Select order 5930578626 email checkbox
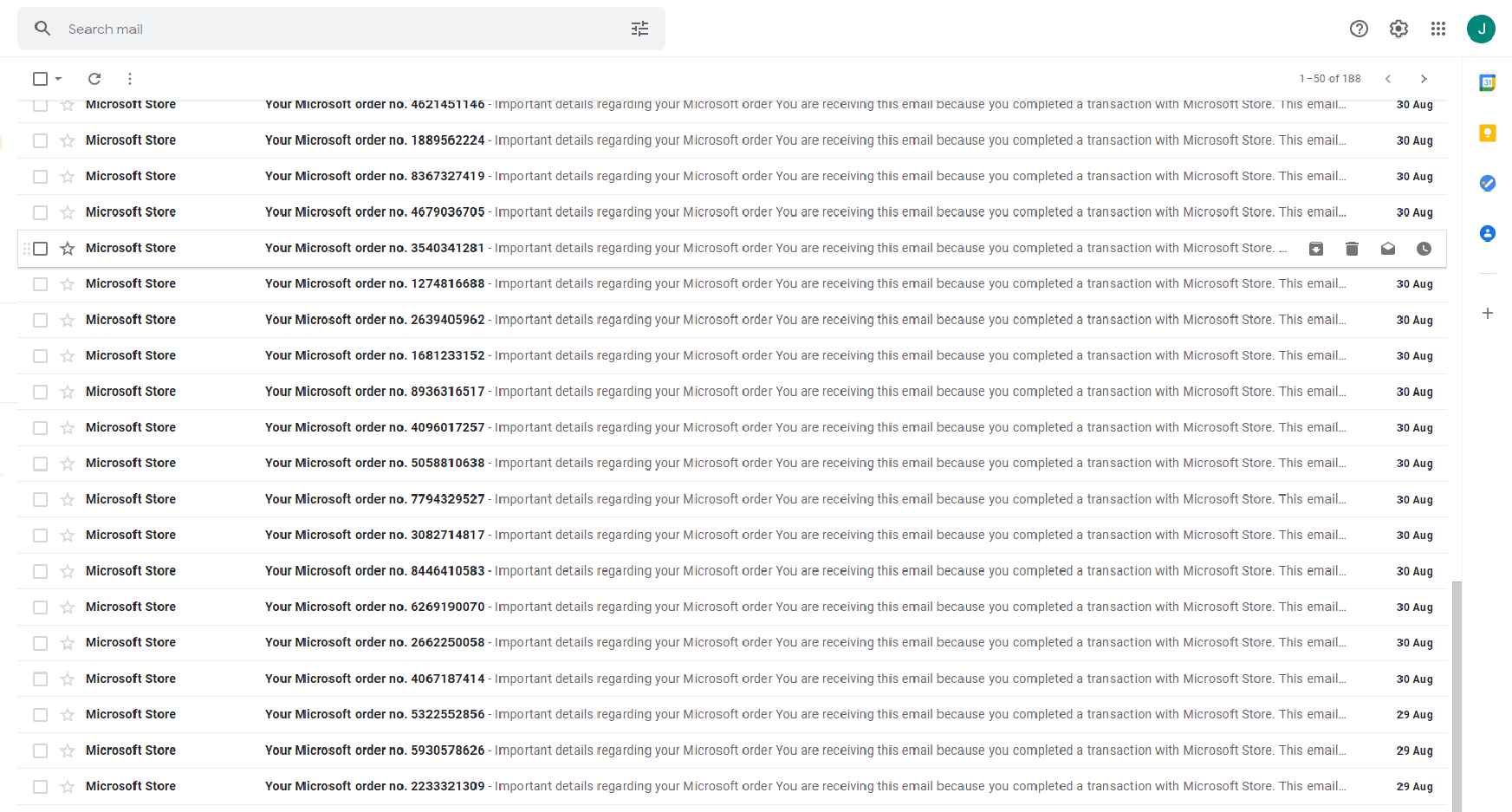This screenshot has height=812, width=1512. pos(40,751)
